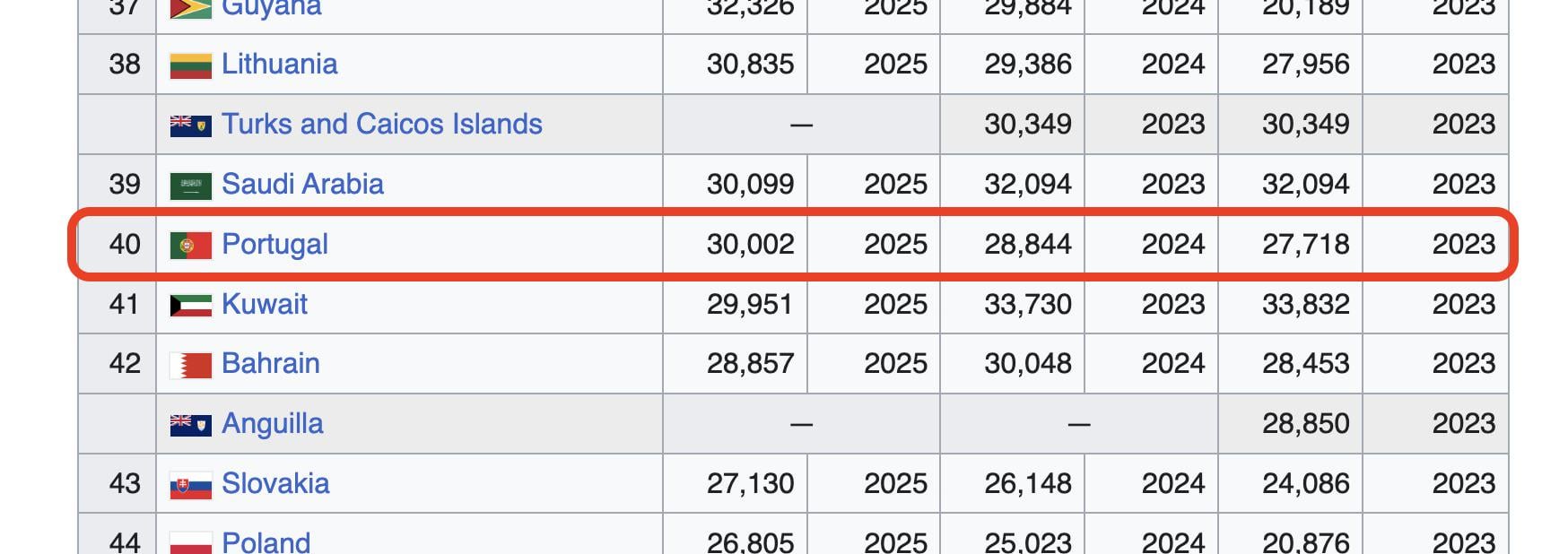Open the Poland link
This screenshot has height=554, width=1568.
pos(266,541)
